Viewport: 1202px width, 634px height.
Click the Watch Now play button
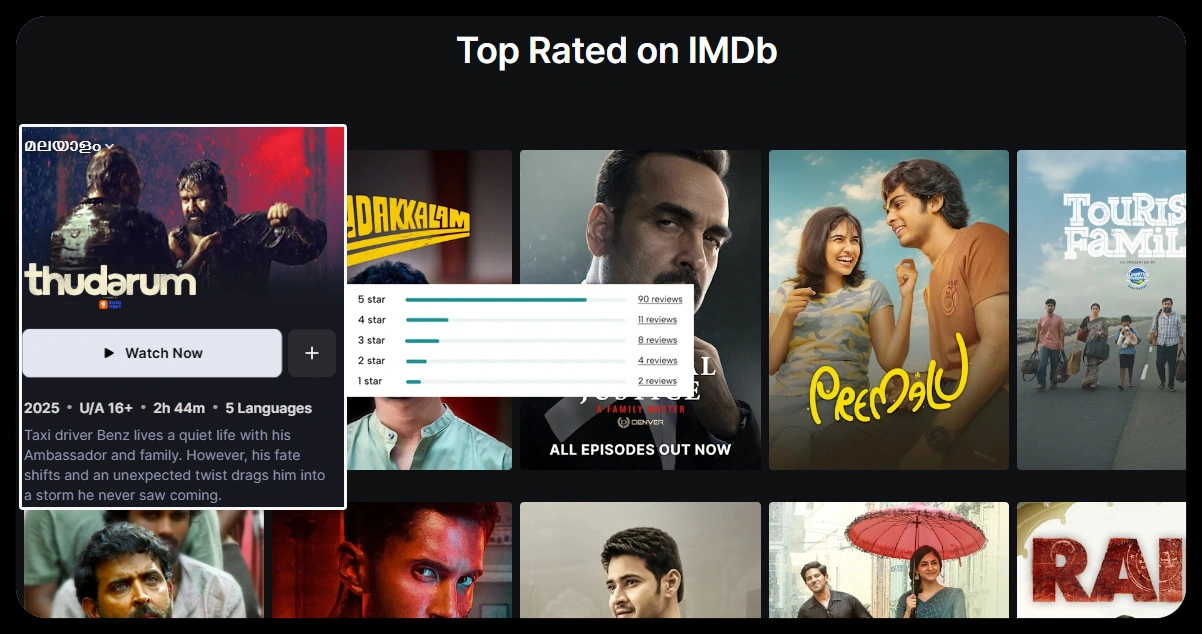152,353
